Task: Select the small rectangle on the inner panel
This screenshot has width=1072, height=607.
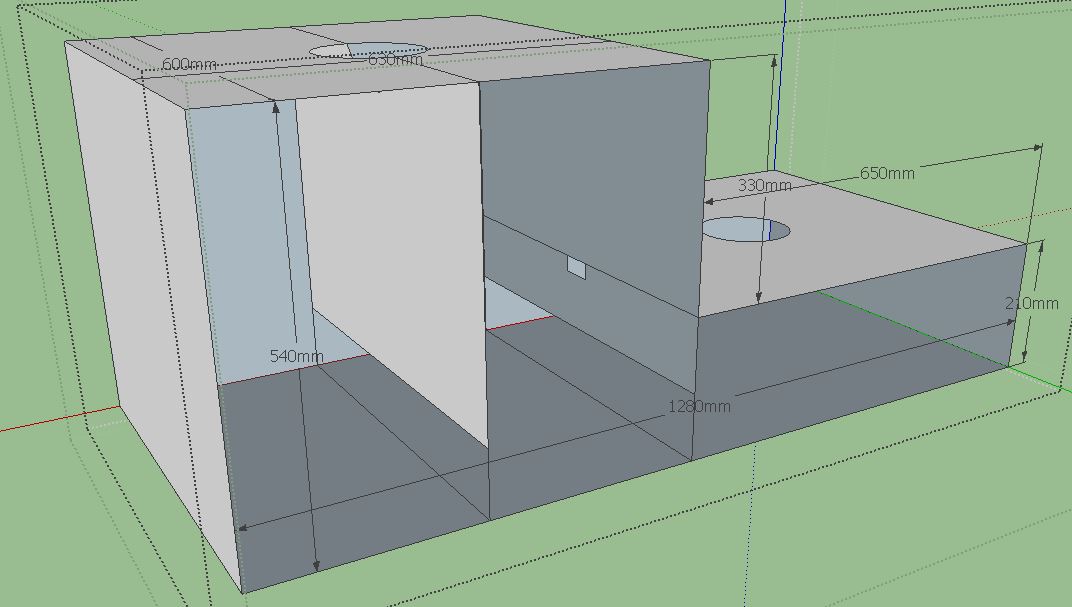Action: point(576,267)
